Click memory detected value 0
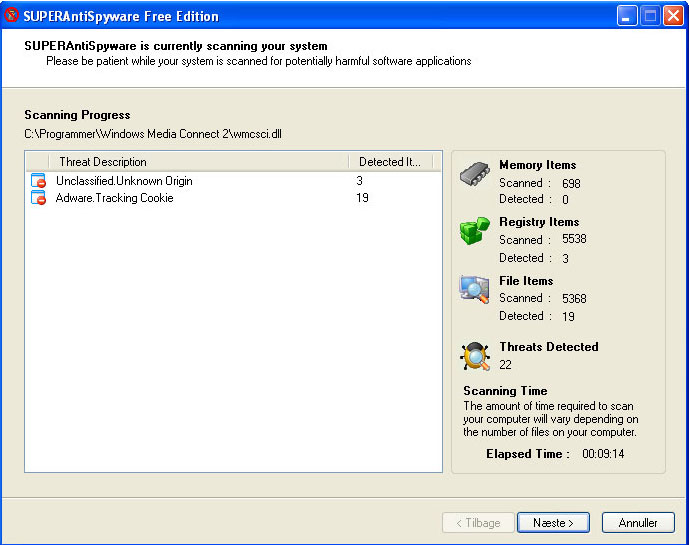The width and height of the screenshot is (689, 545). [566, 200]
